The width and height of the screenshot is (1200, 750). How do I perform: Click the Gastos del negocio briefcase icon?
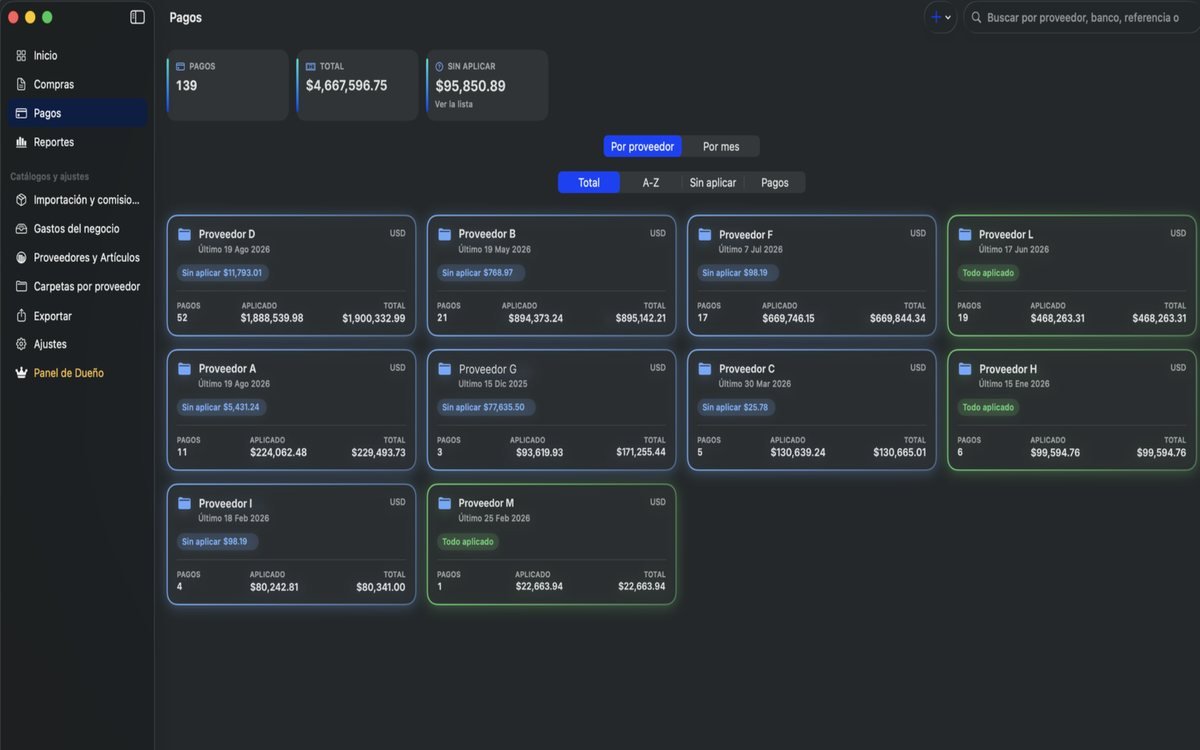pos(21,229)
